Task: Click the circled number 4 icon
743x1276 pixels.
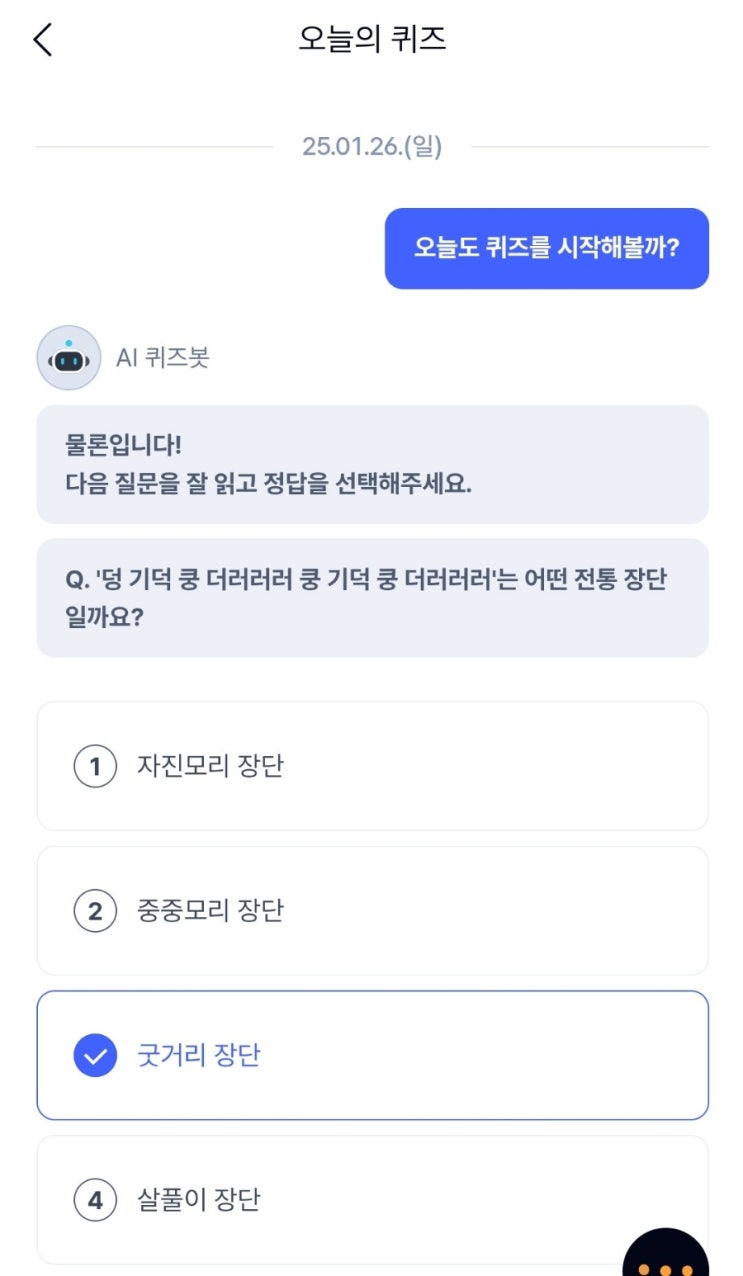Action: [95, 1199]
